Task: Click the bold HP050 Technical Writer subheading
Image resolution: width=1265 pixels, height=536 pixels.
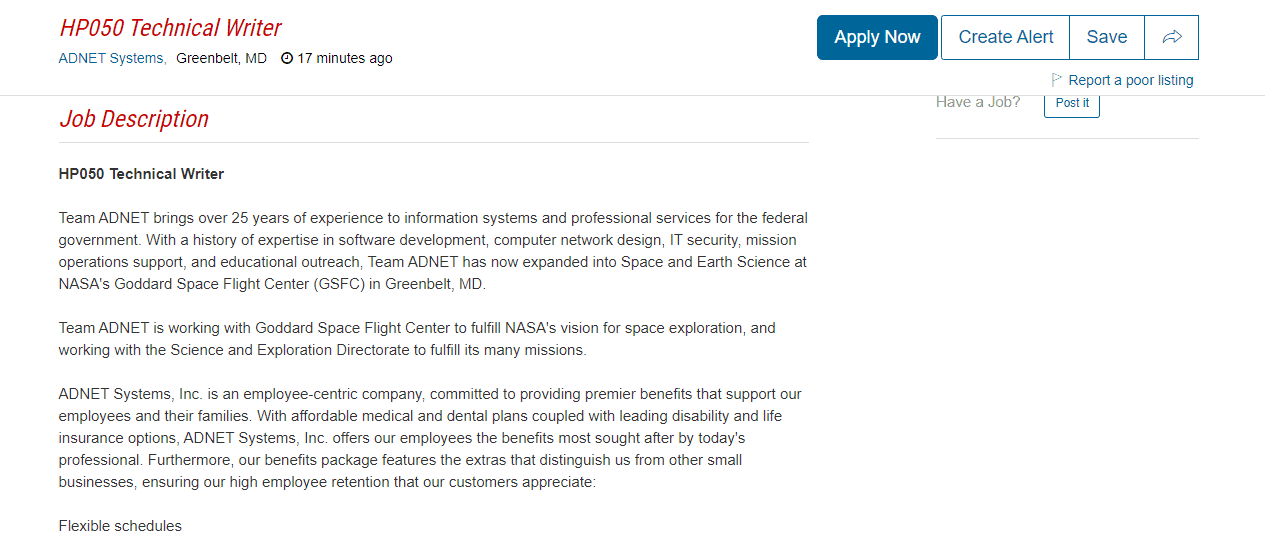Action: (x=141, y=174)
